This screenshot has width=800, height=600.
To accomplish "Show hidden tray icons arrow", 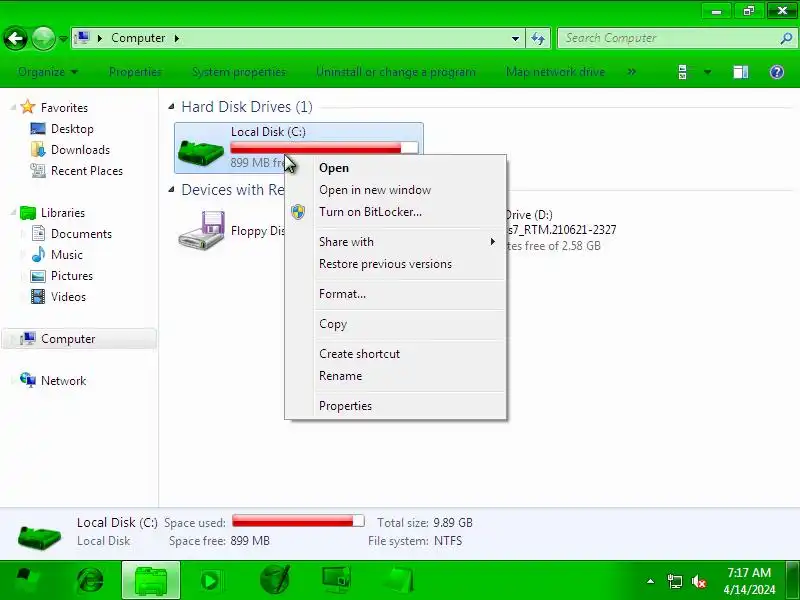I will pyautogui.click(x=651, y=581).
